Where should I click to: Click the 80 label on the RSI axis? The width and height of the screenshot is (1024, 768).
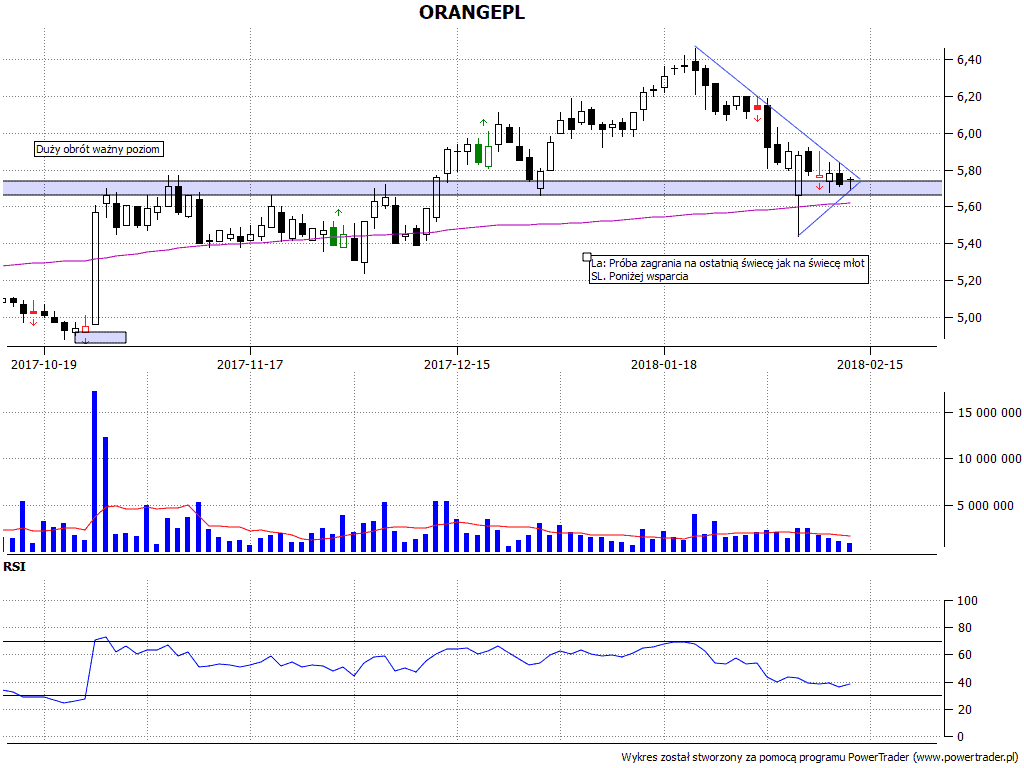pos(964,628)
